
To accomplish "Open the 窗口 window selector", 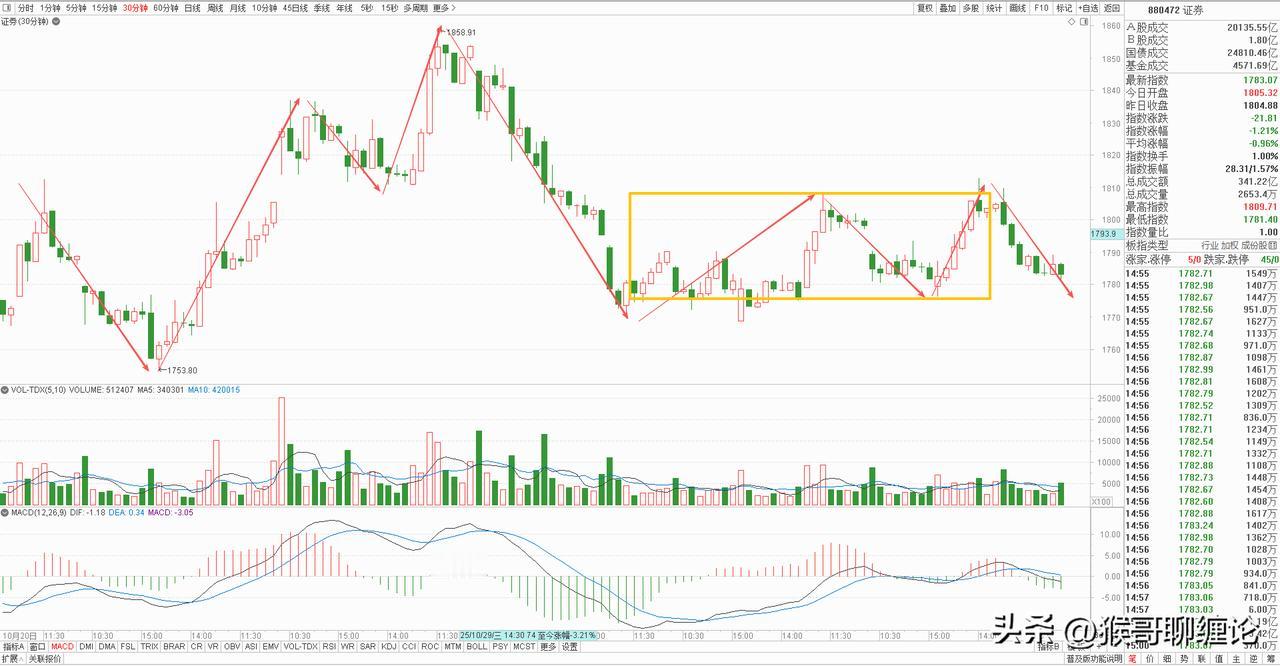I will 38,647.
